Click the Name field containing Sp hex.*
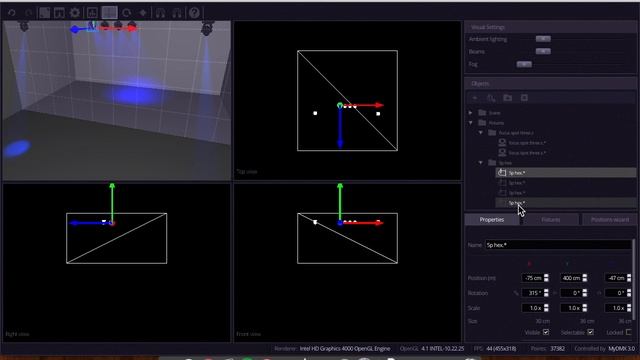This screenshot has width=640, height=360. coord(558,245)
